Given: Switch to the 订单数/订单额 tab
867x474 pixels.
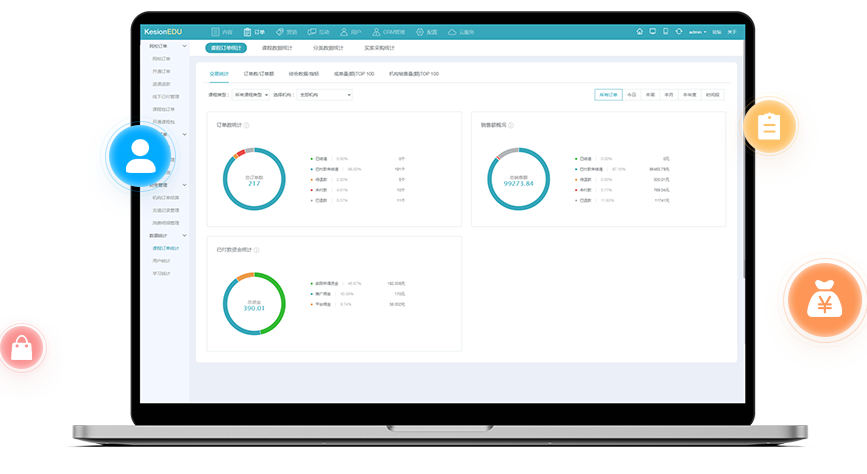Looking at the screenshot, I should tap(259, 73).
